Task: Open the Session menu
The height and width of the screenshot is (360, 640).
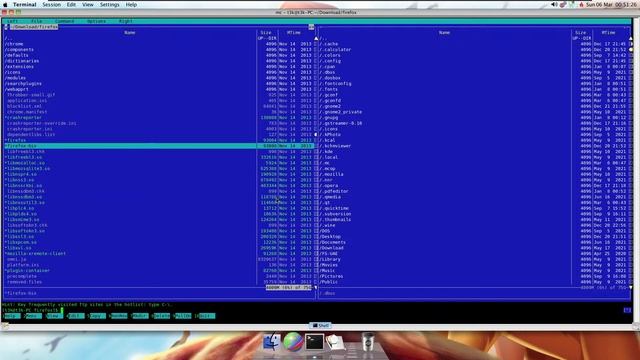Action: coord(51,4)
